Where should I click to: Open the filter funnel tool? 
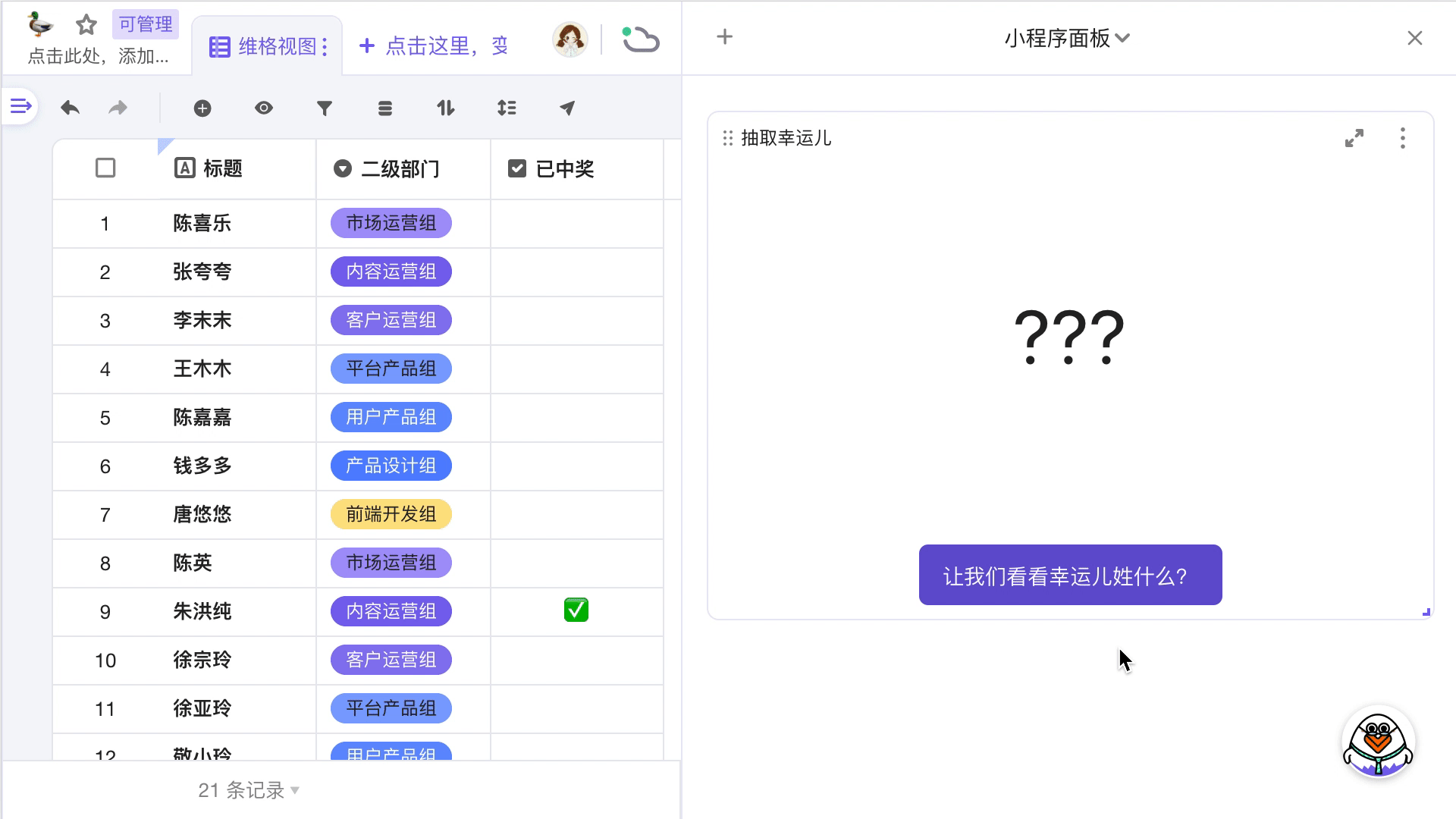(x=325, y=108)
